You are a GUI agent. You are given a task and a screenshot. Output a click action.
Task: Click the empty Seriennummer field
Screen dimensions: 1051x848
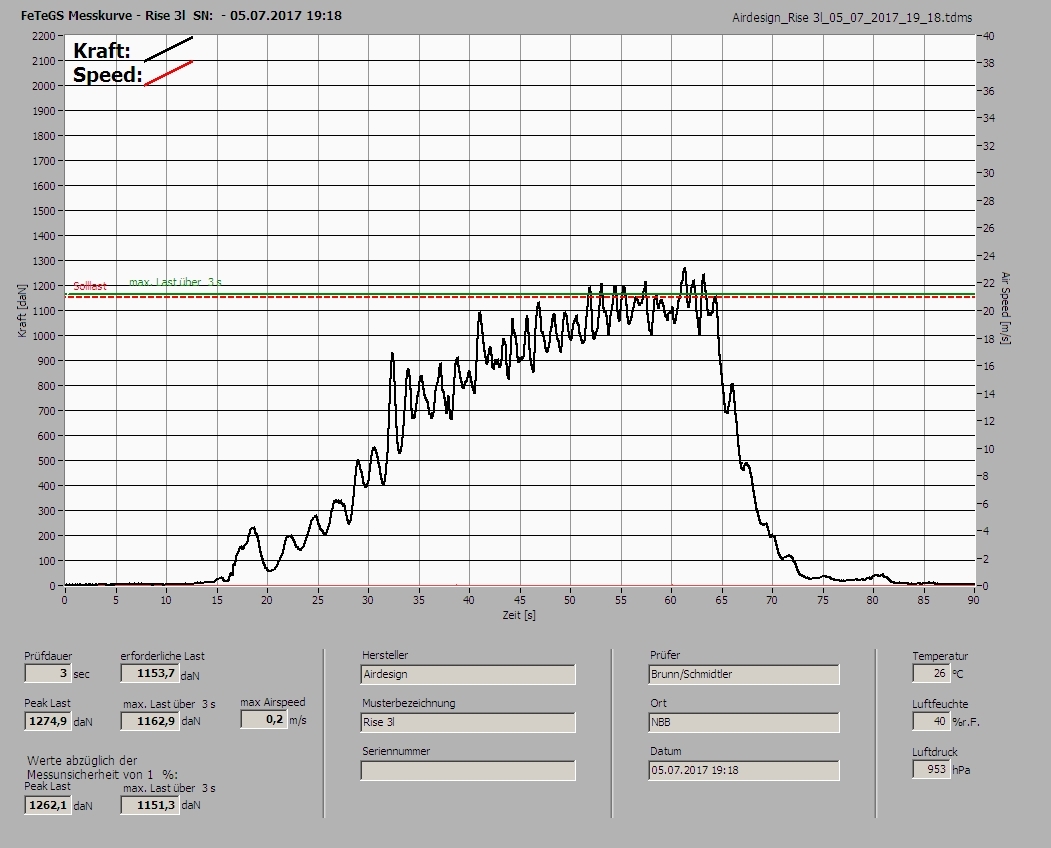(x=468, y=771)
